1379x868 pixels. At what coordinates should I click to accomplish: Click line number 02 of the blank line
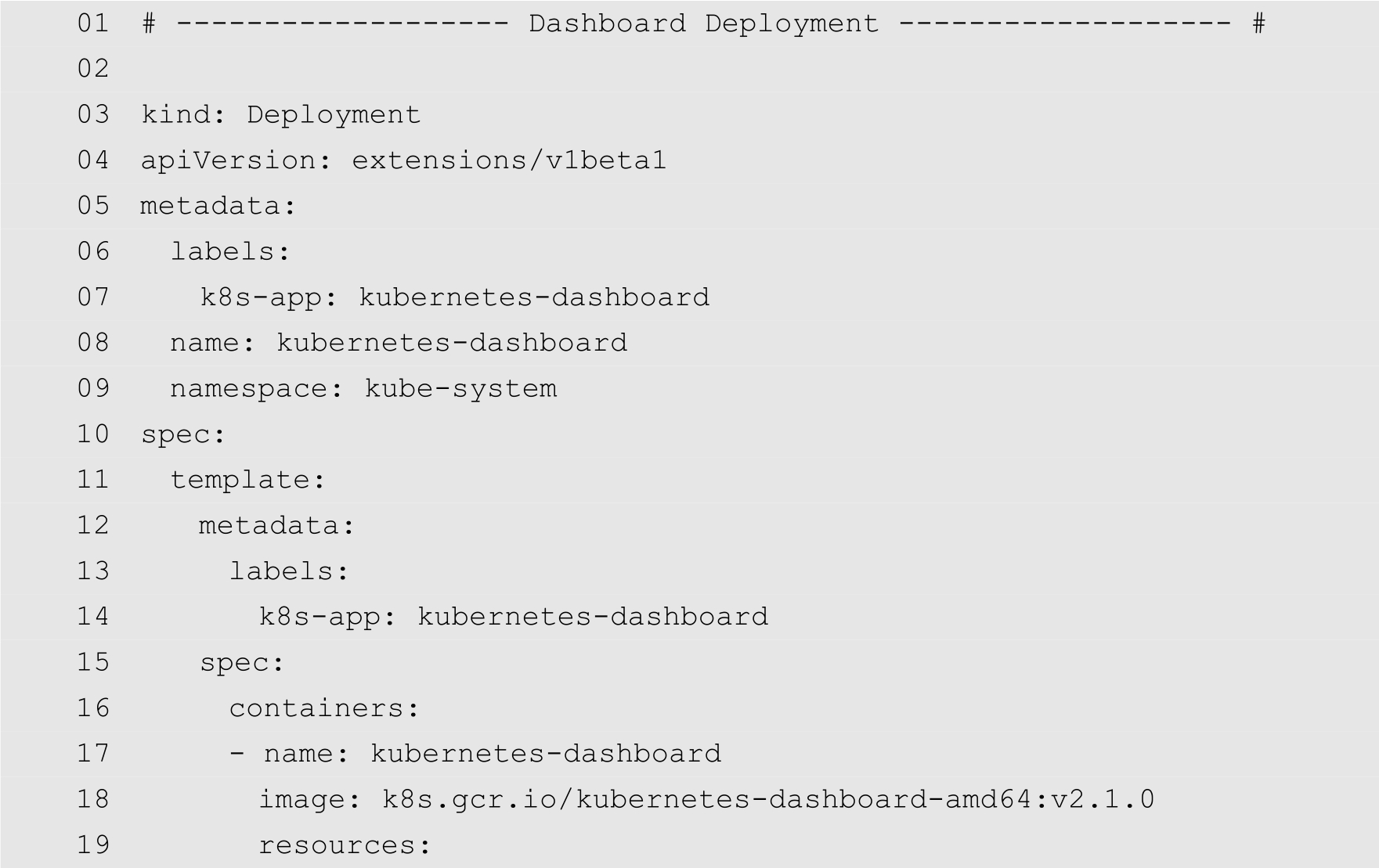click(93, 69)
